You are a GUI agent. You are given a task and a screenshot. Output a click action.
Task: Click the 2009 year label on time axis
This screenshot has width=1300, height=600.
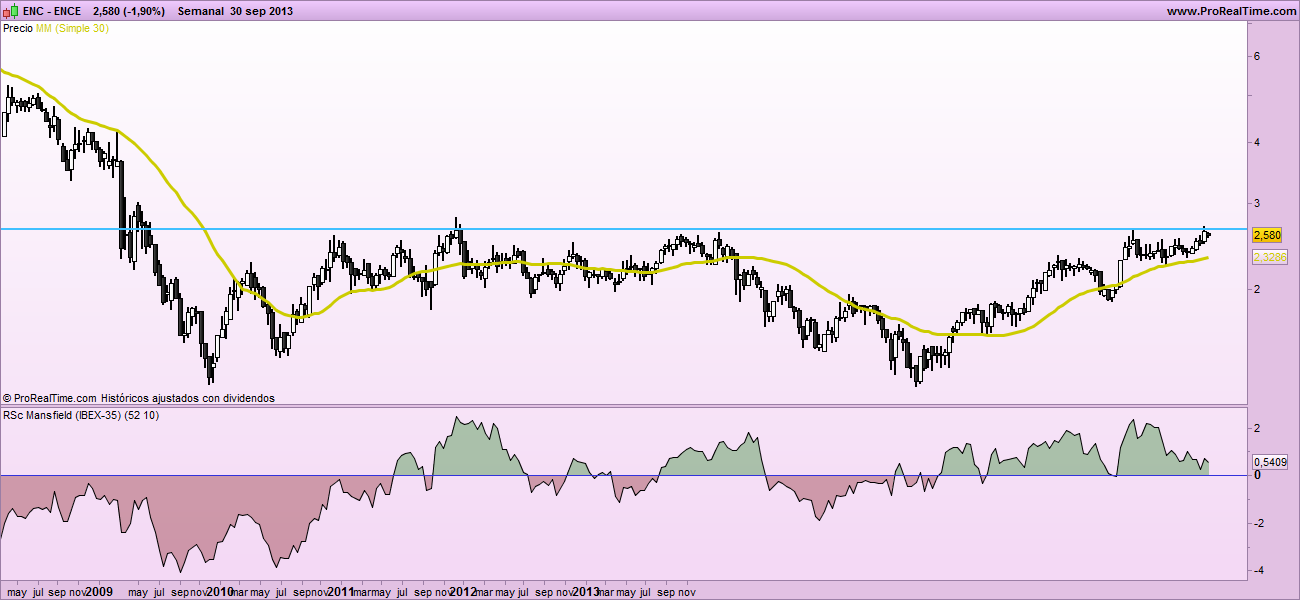(x=98, y=592)
